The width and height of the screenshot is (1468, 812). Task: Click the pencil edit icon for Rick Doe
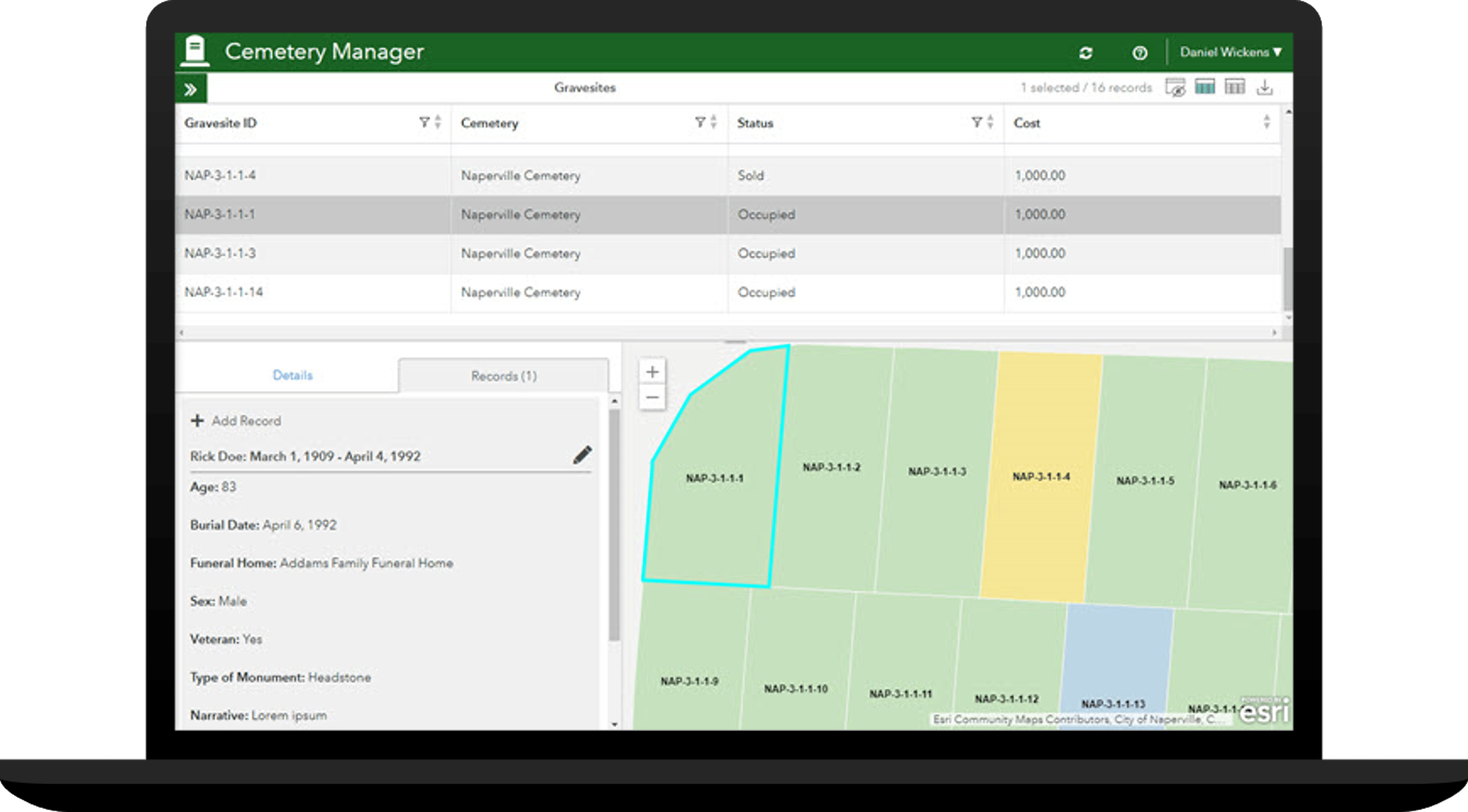[582, 455]
